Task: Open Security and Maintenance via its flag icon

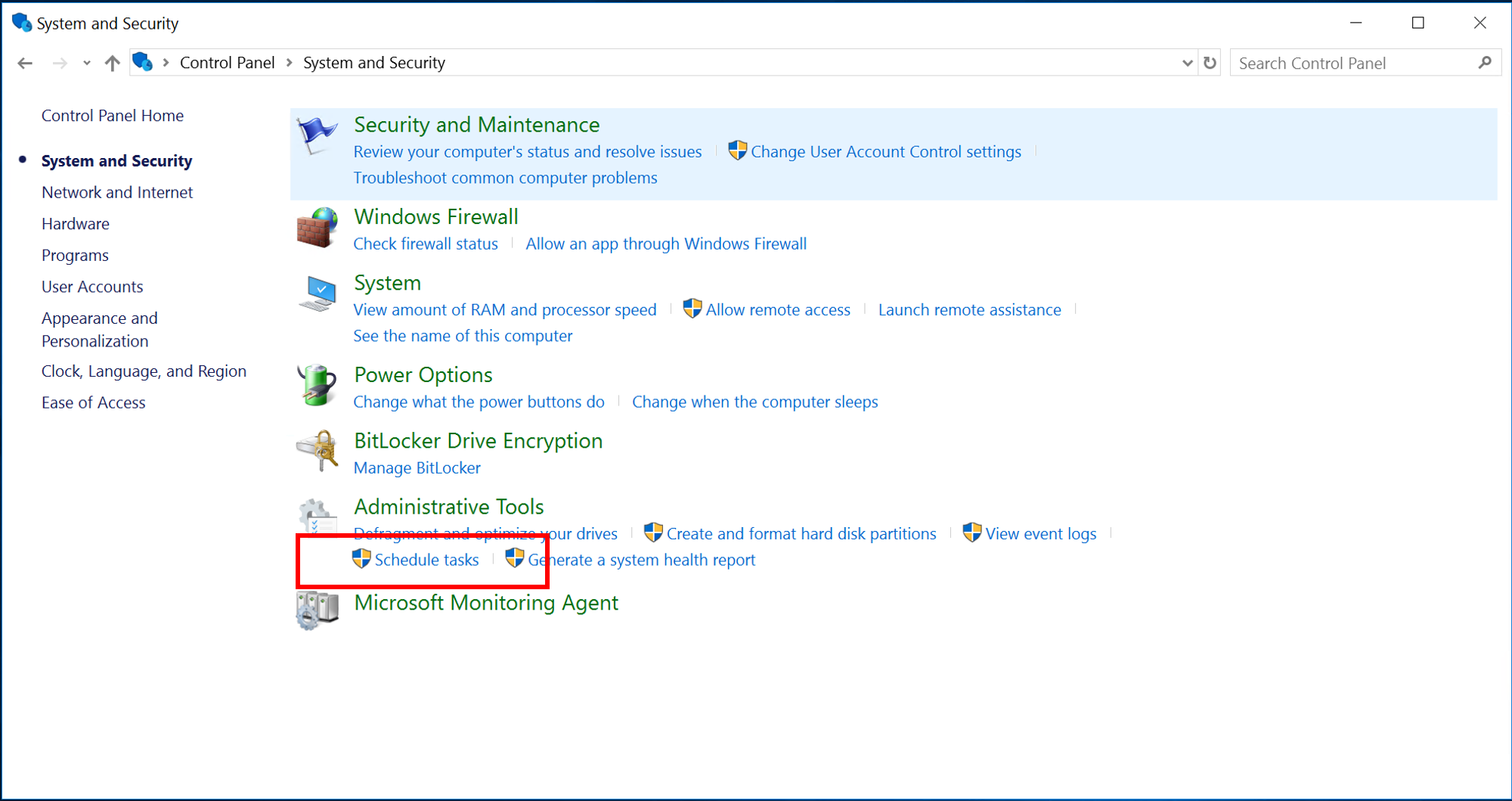Action: point(317,135)
